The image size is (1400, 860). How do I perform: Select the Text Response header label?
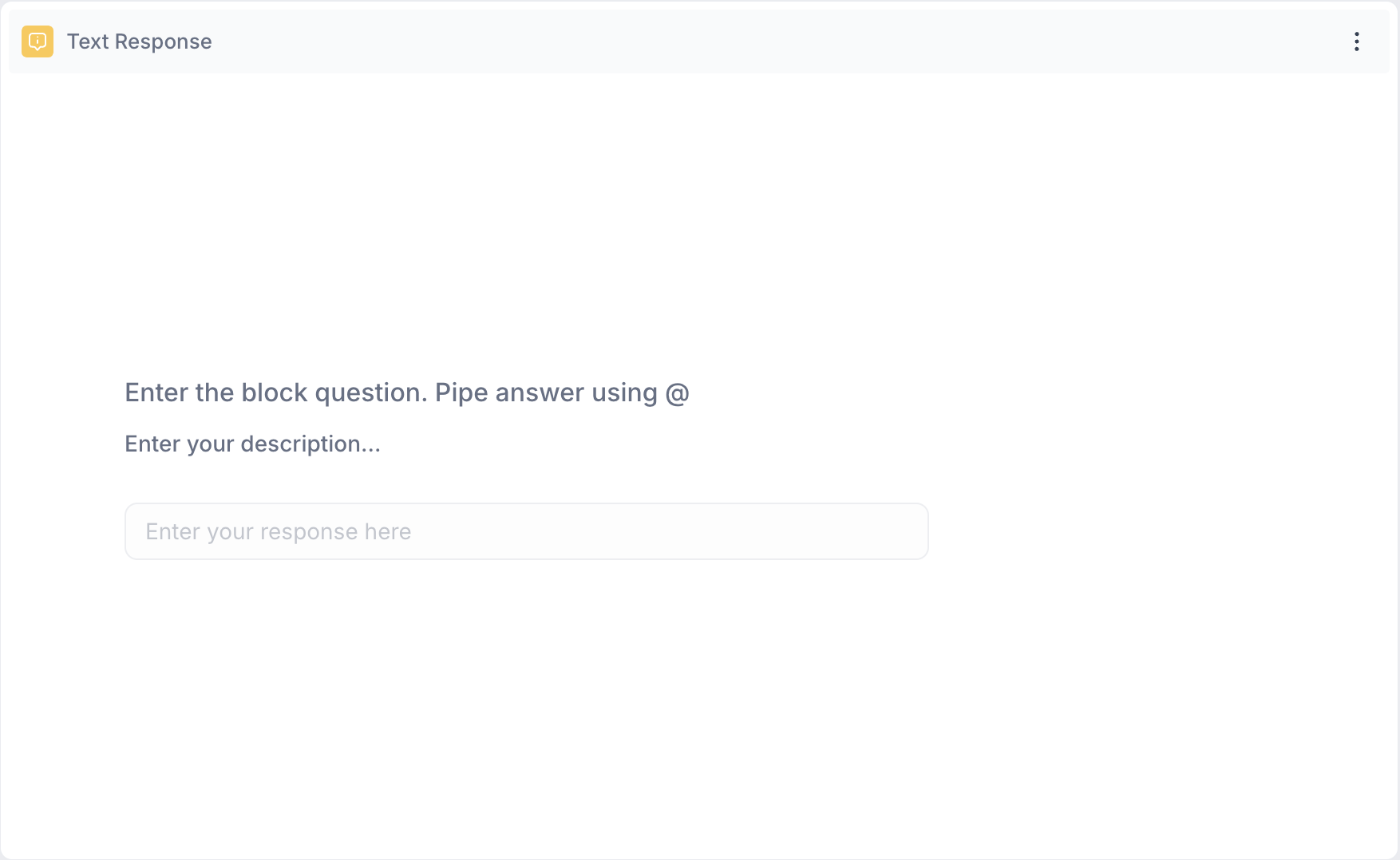(139, 41)
